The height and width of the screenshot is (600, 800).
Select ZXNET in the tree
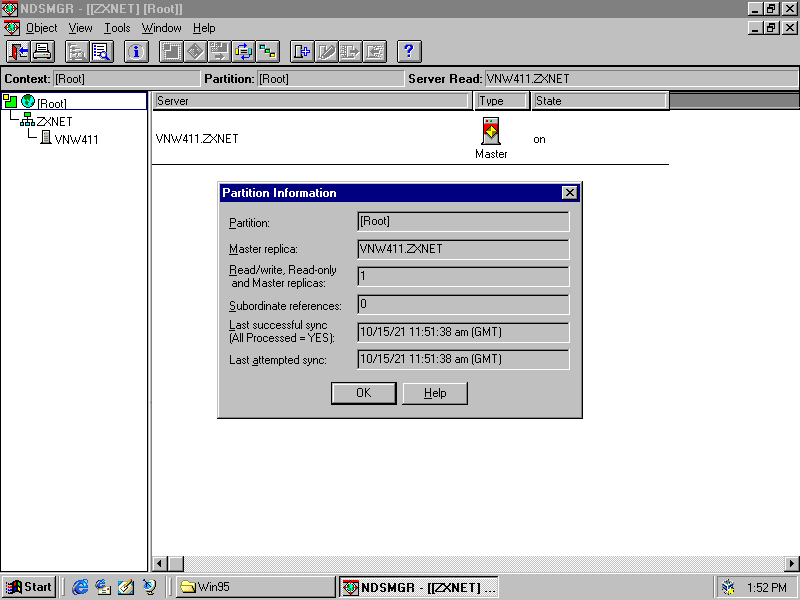(55, 121)
